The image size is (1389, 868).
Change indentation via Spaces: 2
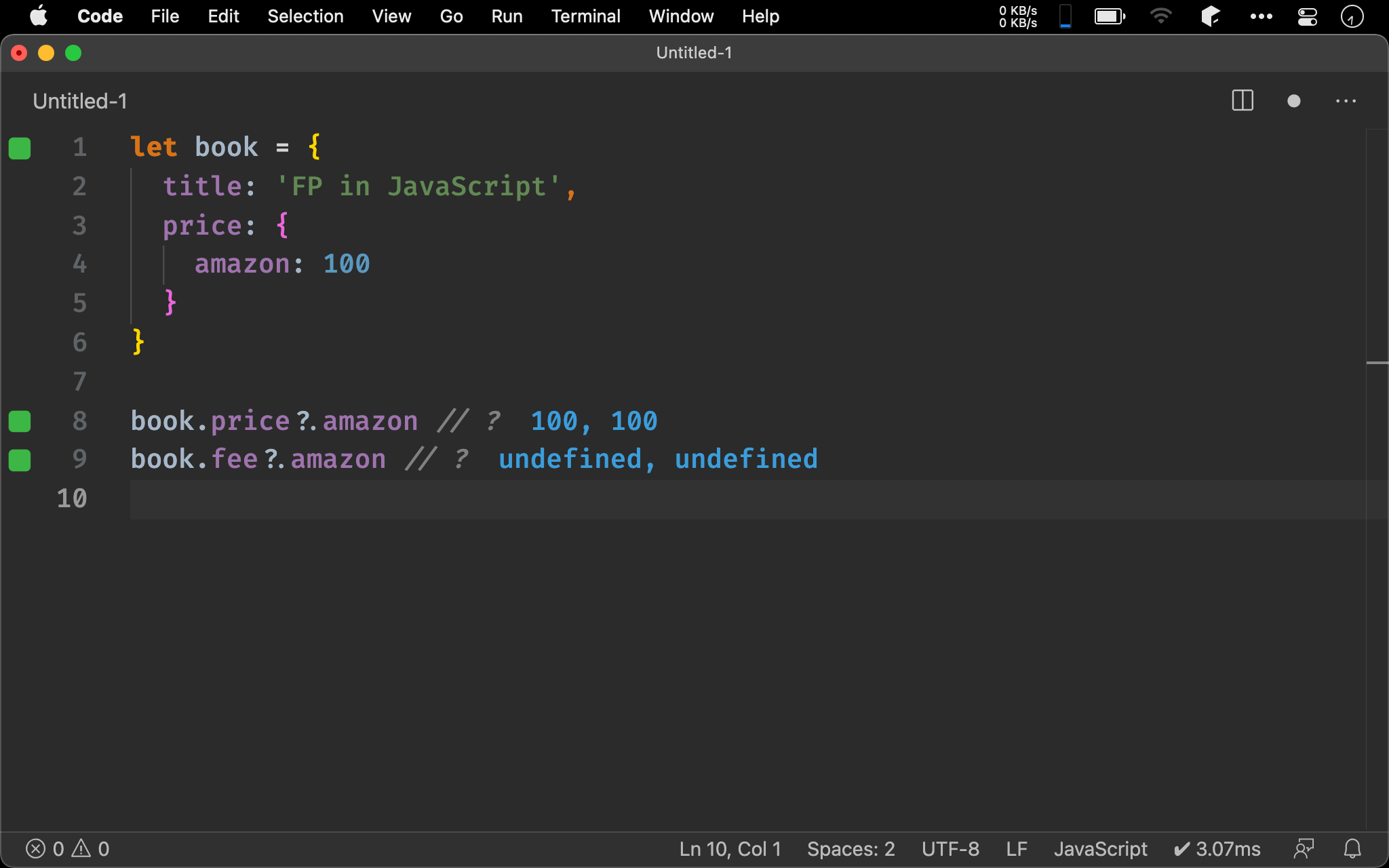click(851, 848)
